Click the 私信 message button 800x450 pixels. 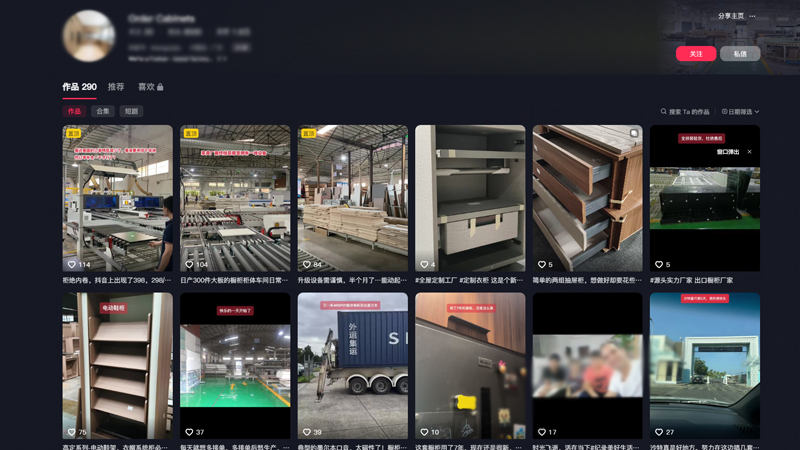pos(740,54)
